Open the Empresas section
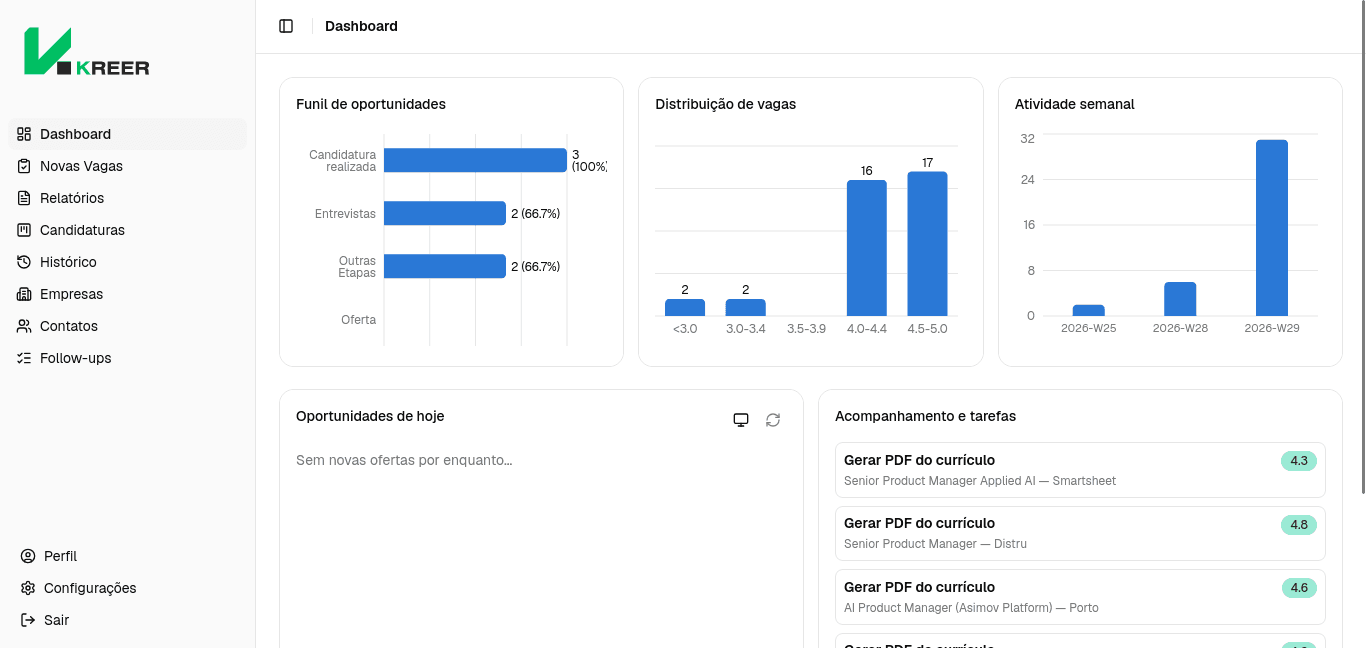The height and width of the screenshot is (648, 1366). tap(127, 294)
